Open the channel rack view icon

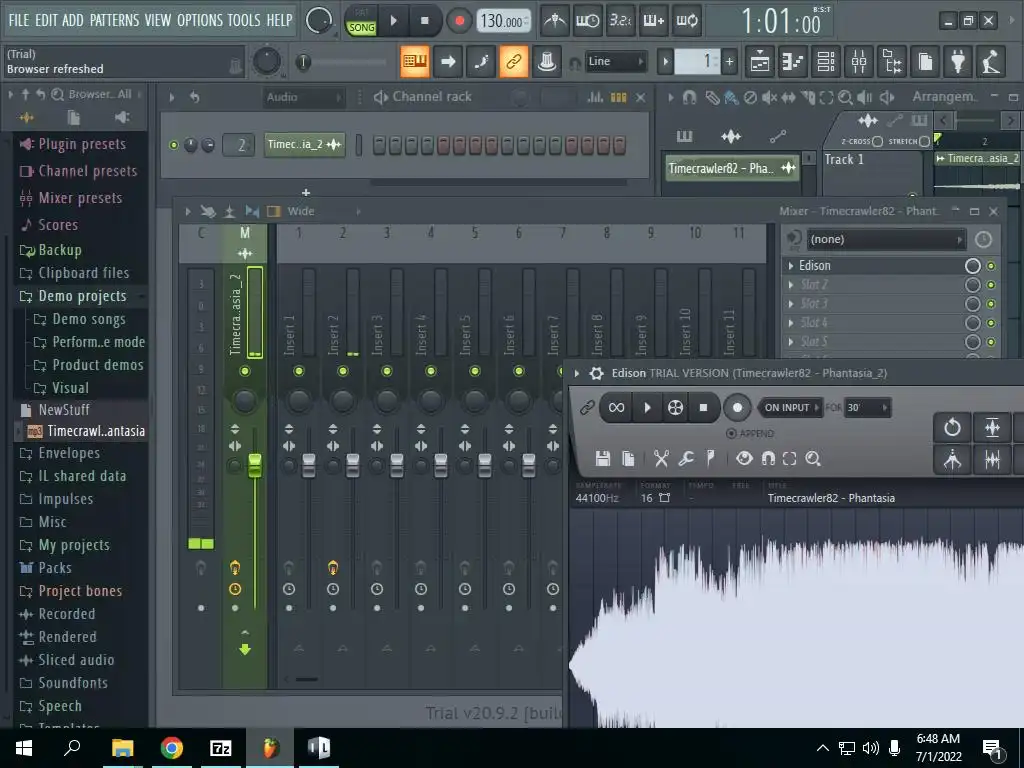(x=826, y=62)
